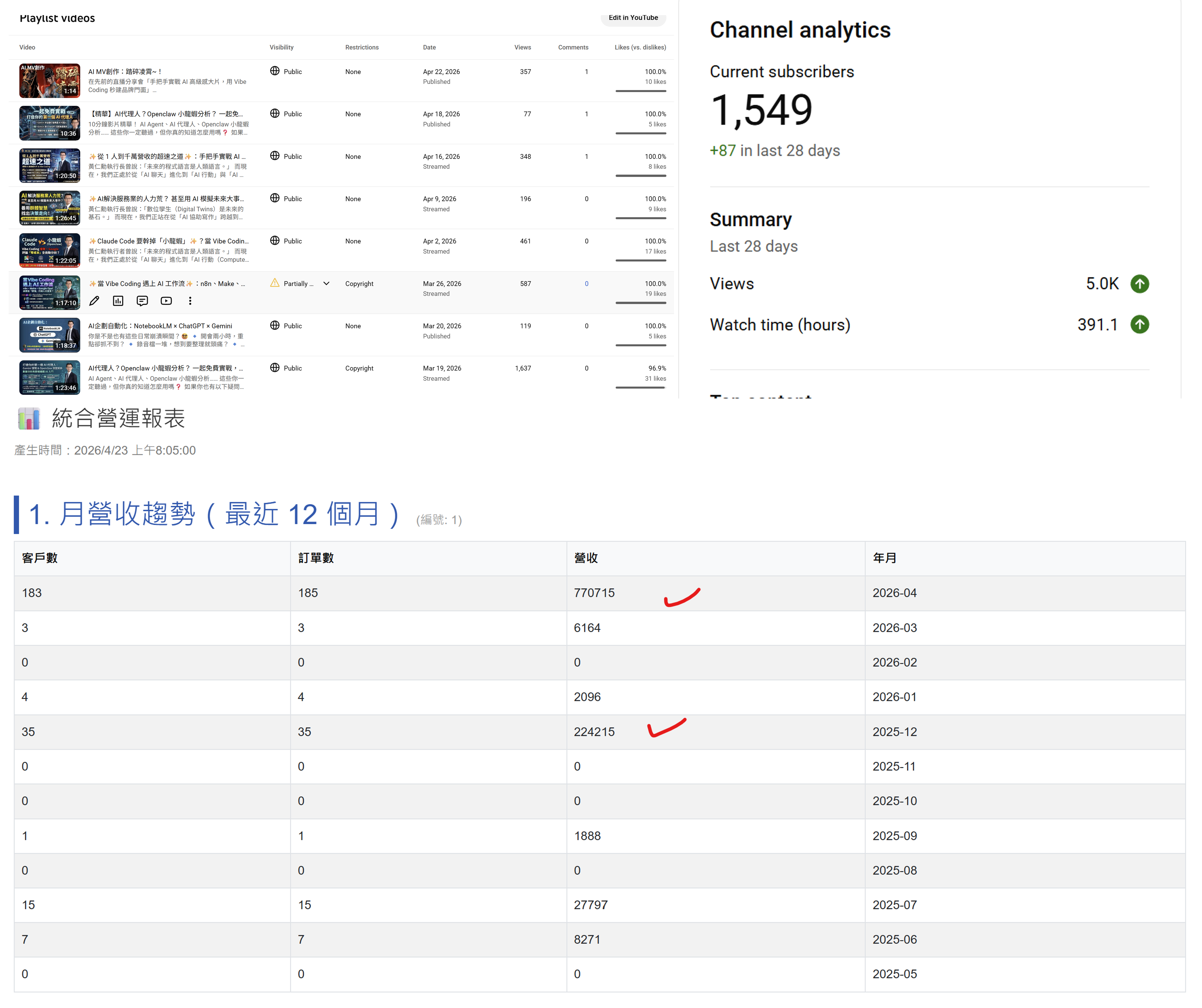The image size is (1202, 1008).
Task: Click the like ratio bar for 96.9% row
Action: coord(641,388)
